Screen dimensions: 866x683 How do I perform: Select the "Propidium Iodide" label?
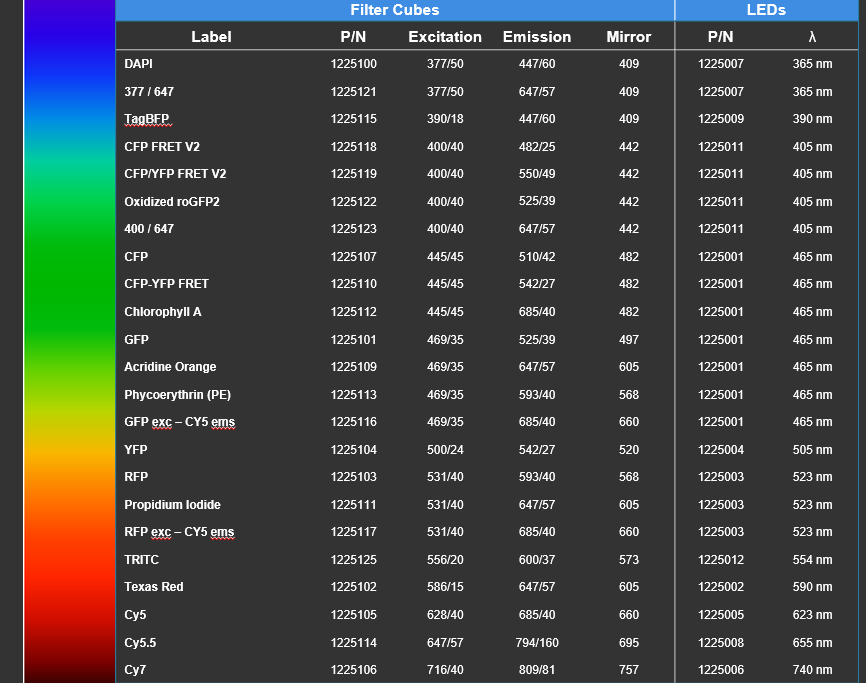(172, 505)
